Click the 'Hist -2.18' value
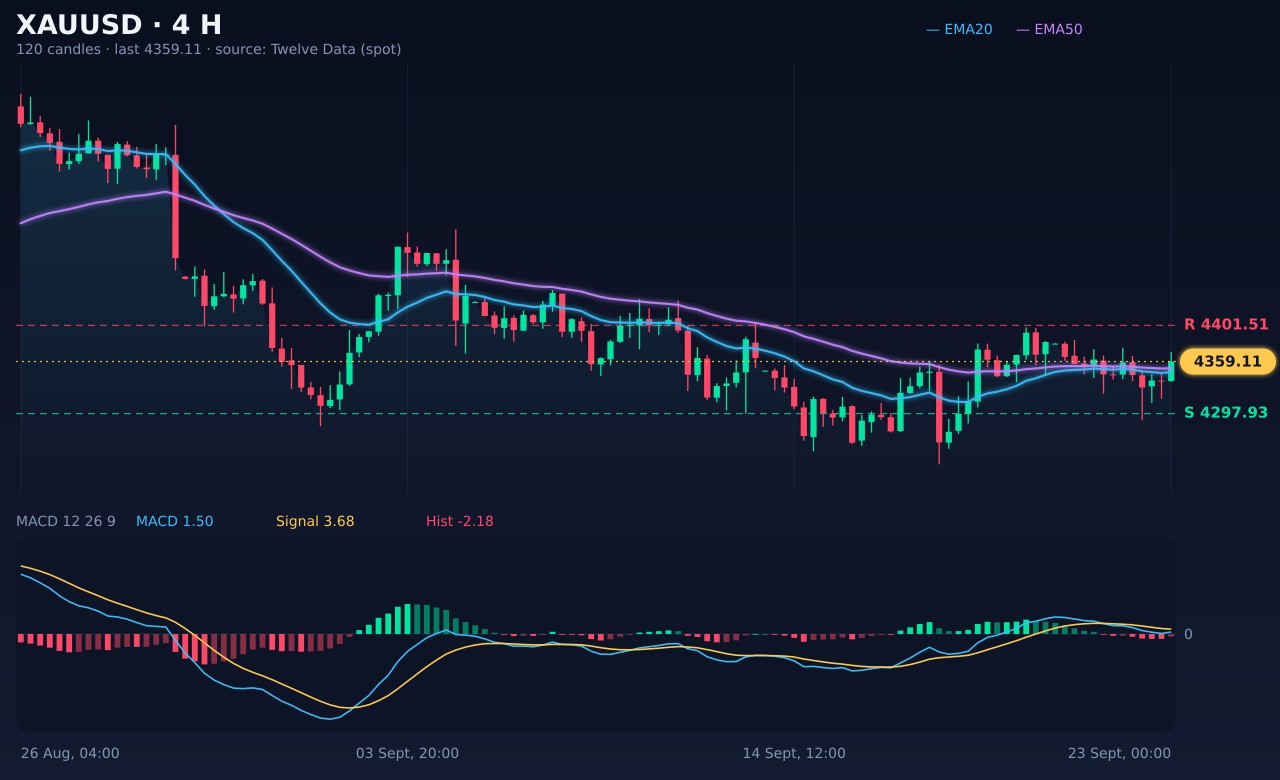This screenshot has width=1280, height=780. click(x=459, y=521)
